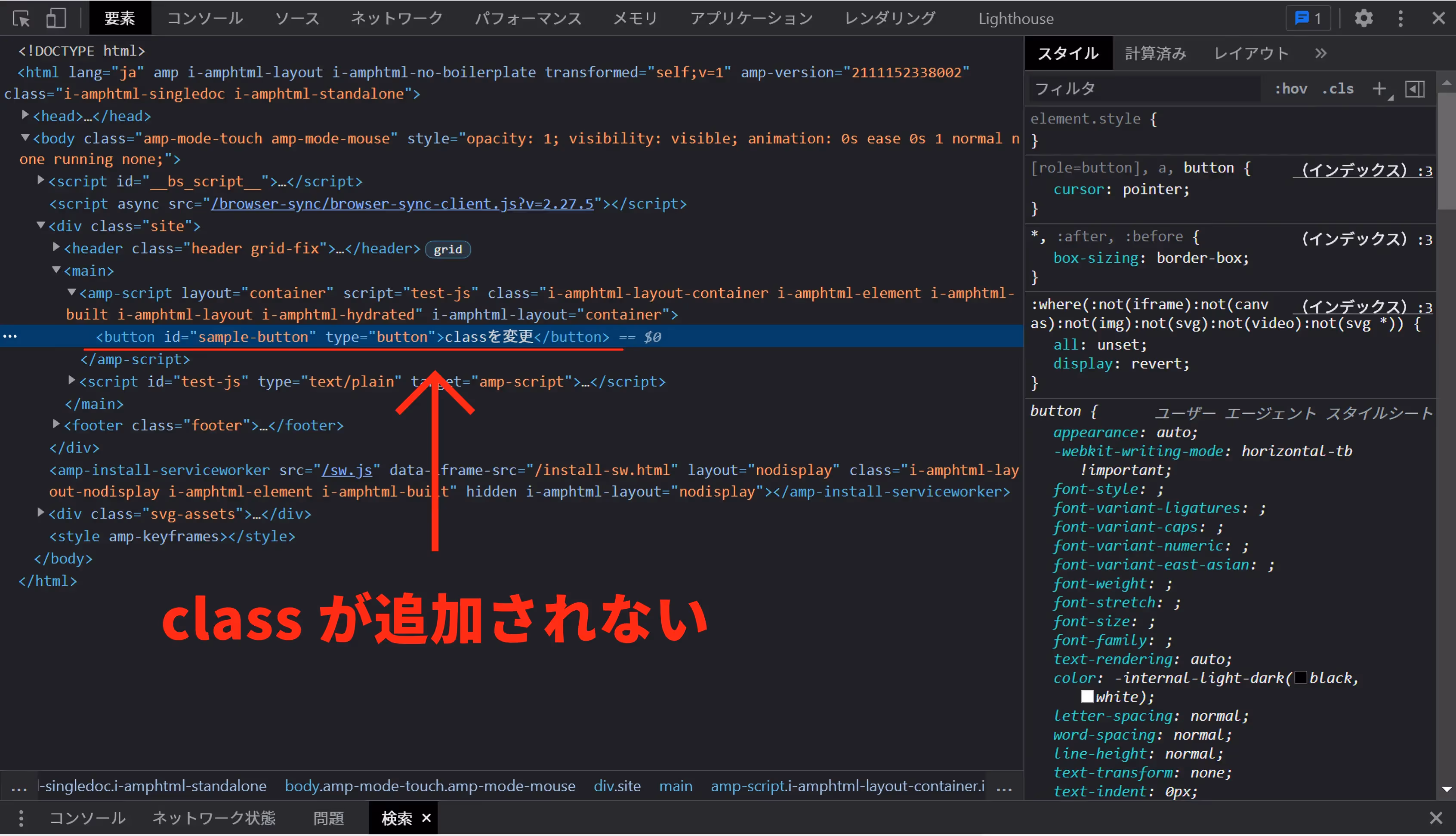Open the drawer コンソール tab
Image resolution: width=1456 pixels, height=836 pixels.
(x=87, y=818)
